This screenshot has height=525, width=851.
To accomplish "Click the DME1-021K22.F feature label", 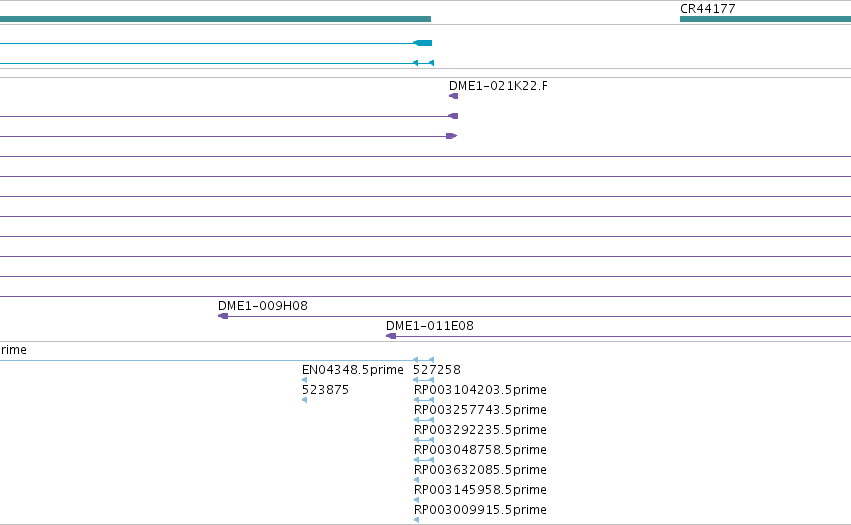I will (498, 86).
